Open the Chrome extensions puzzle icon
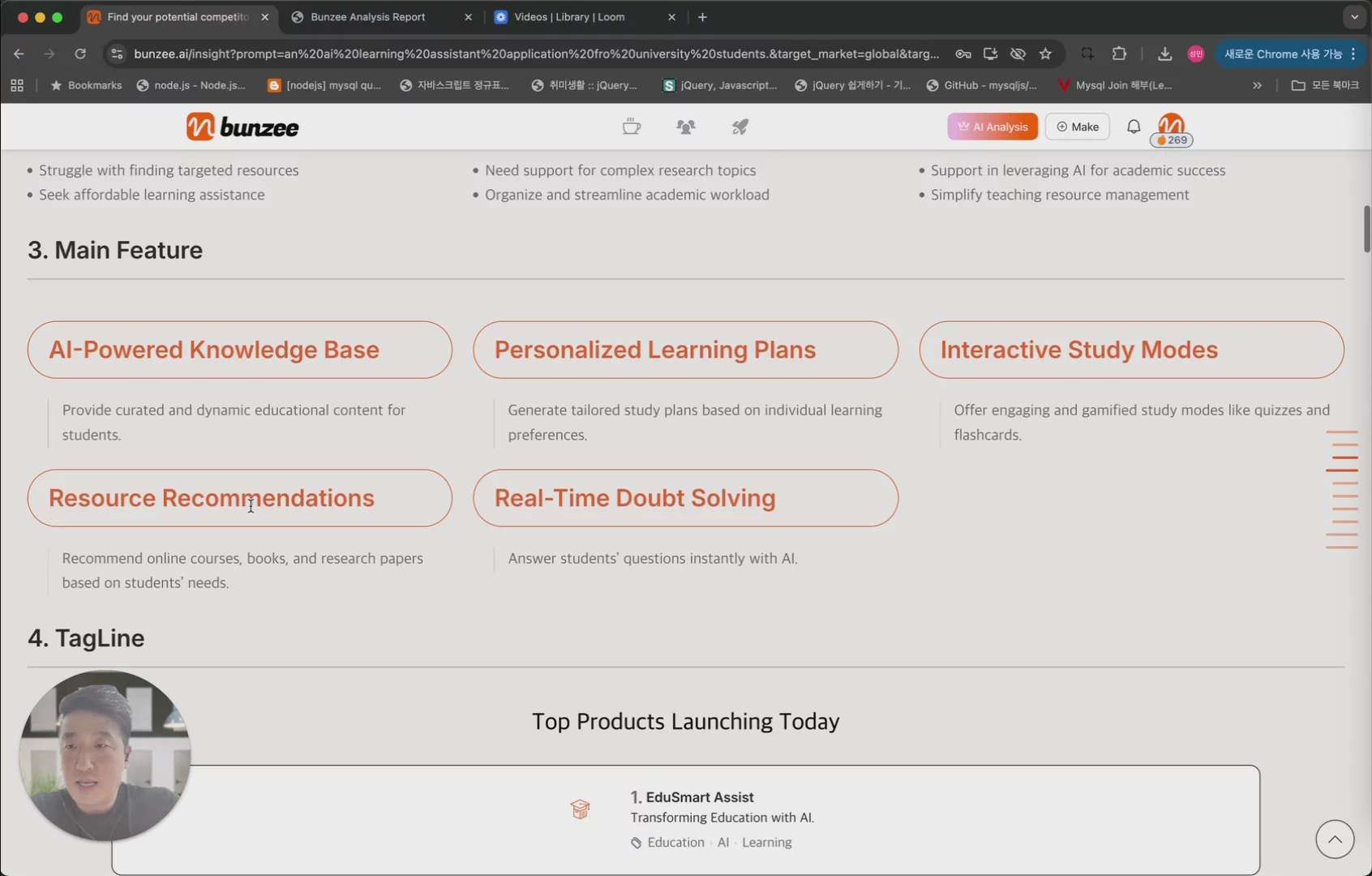The width and height of the screenshot is (1372, 876). pyautogui.click(x=1119, y=54)
